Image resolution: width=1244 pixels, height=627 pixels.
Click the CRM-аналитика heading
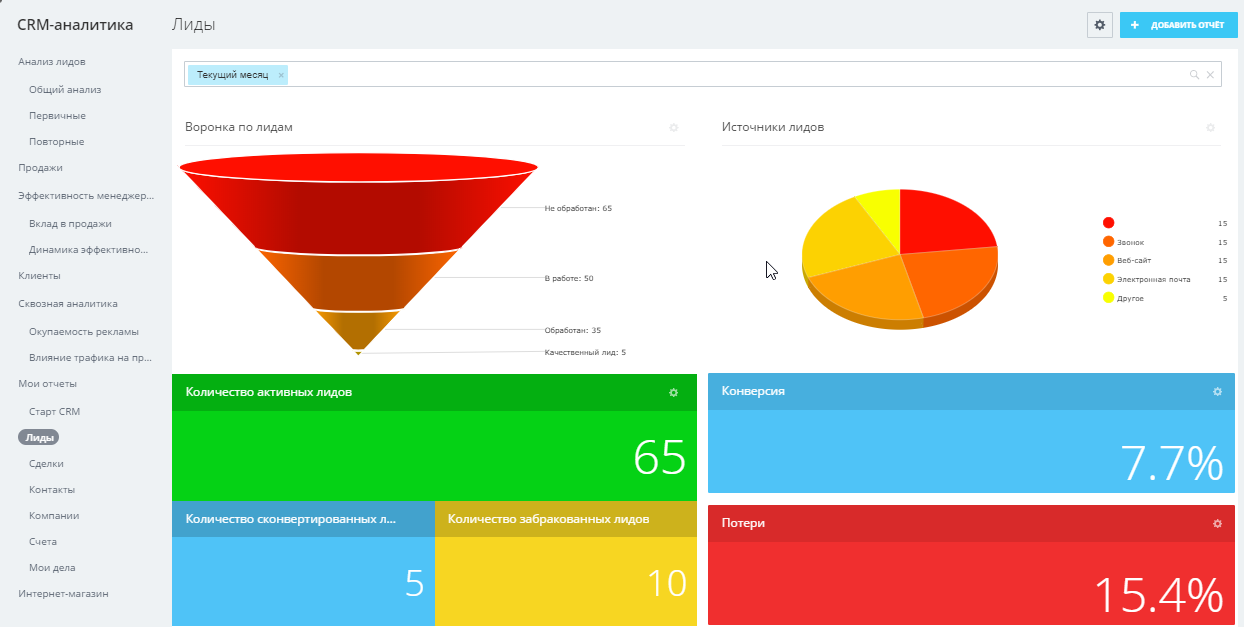click(75, 25)
